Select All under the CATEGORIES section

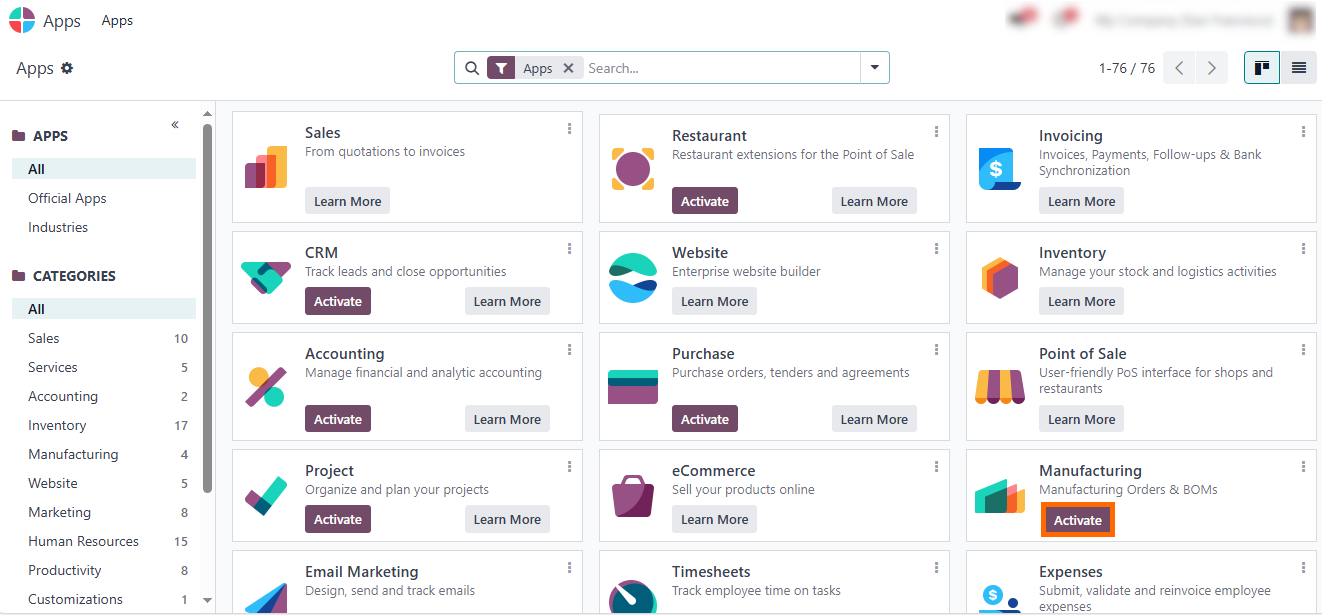(104, 309)
